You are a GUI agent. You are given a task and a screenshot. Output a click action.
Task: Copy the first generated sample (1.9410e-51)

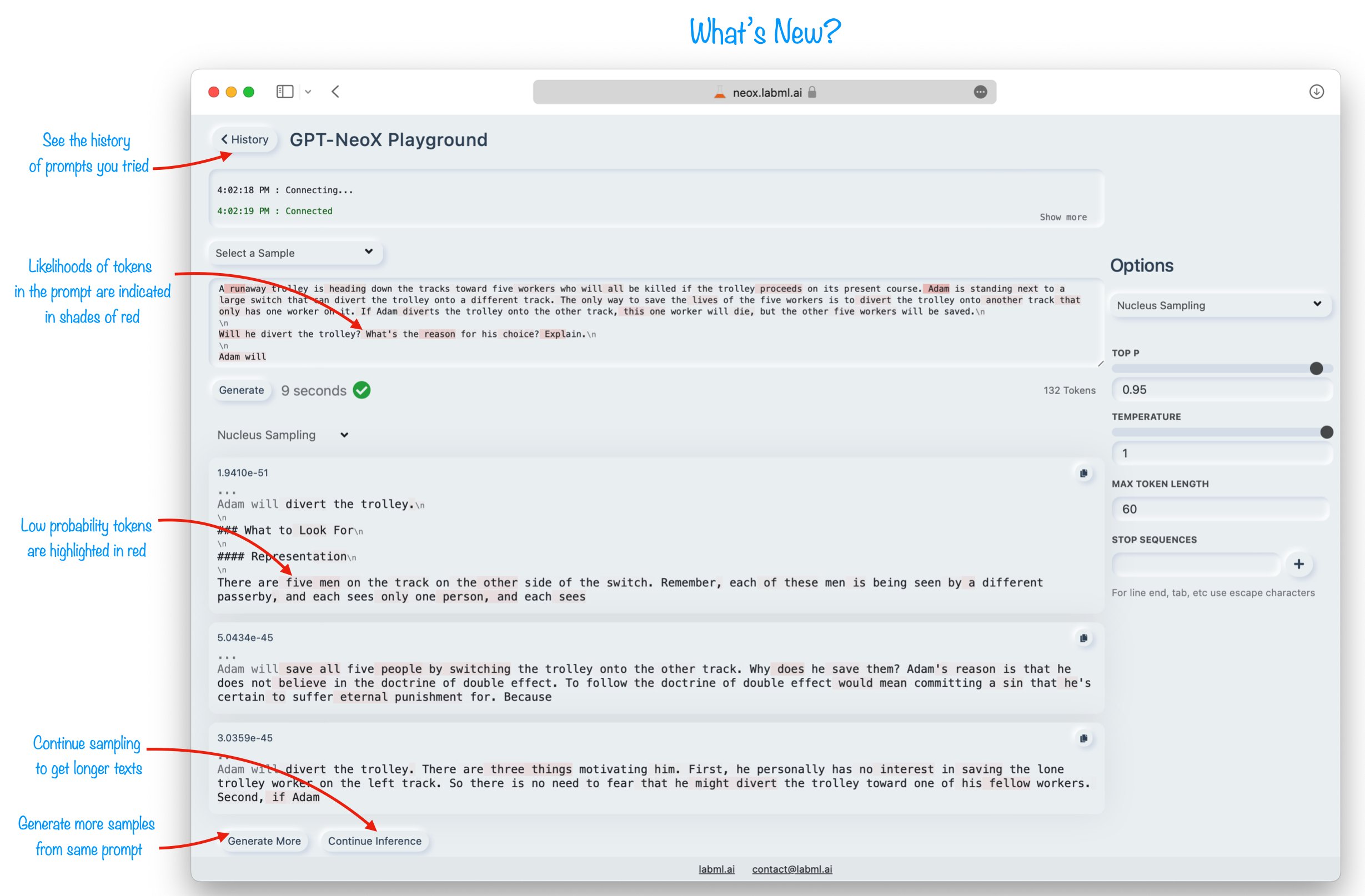pyautogui.click(x=1083, y=473)
